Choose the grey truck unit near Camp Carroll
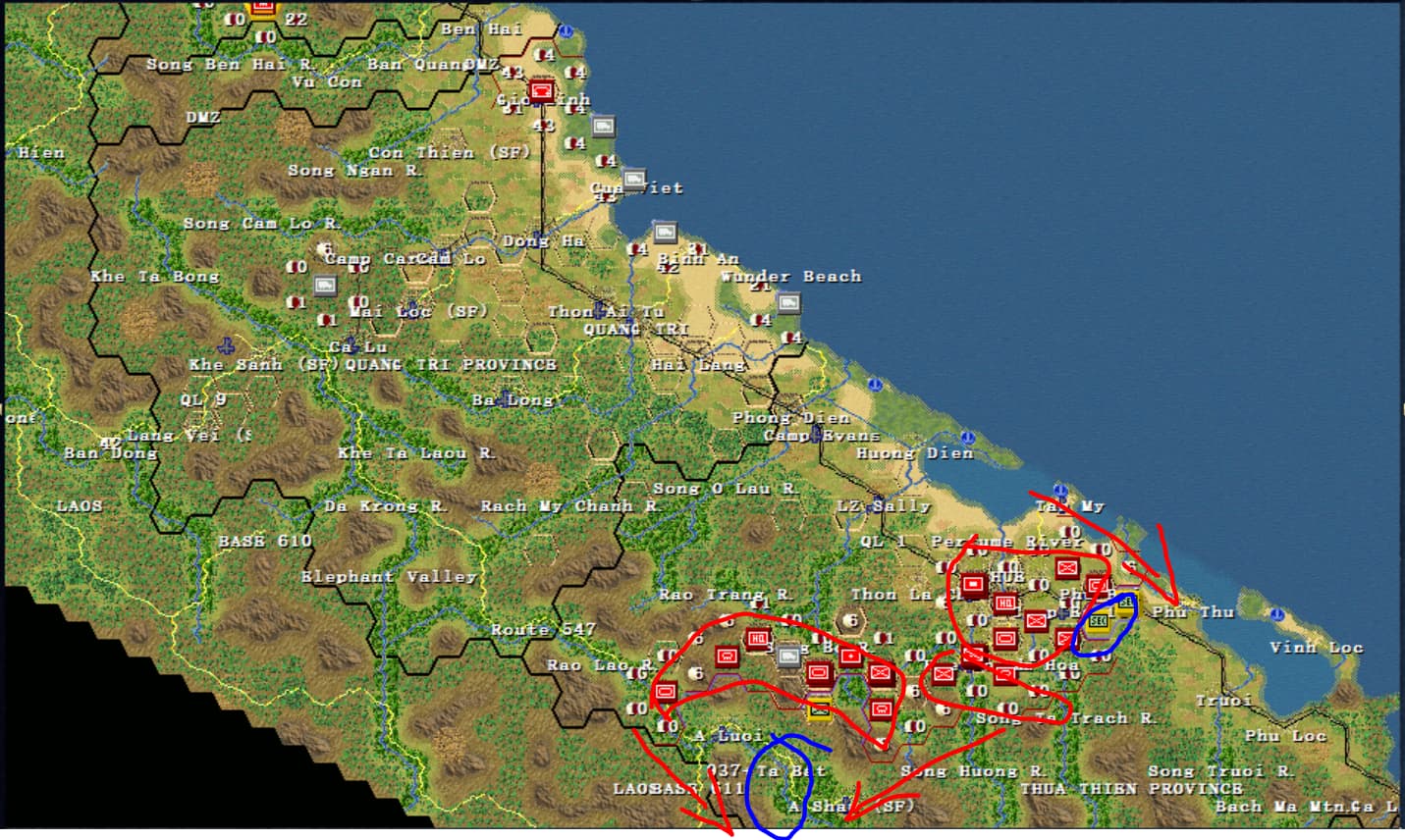The image size is (1405, 840). pos(326,286)
